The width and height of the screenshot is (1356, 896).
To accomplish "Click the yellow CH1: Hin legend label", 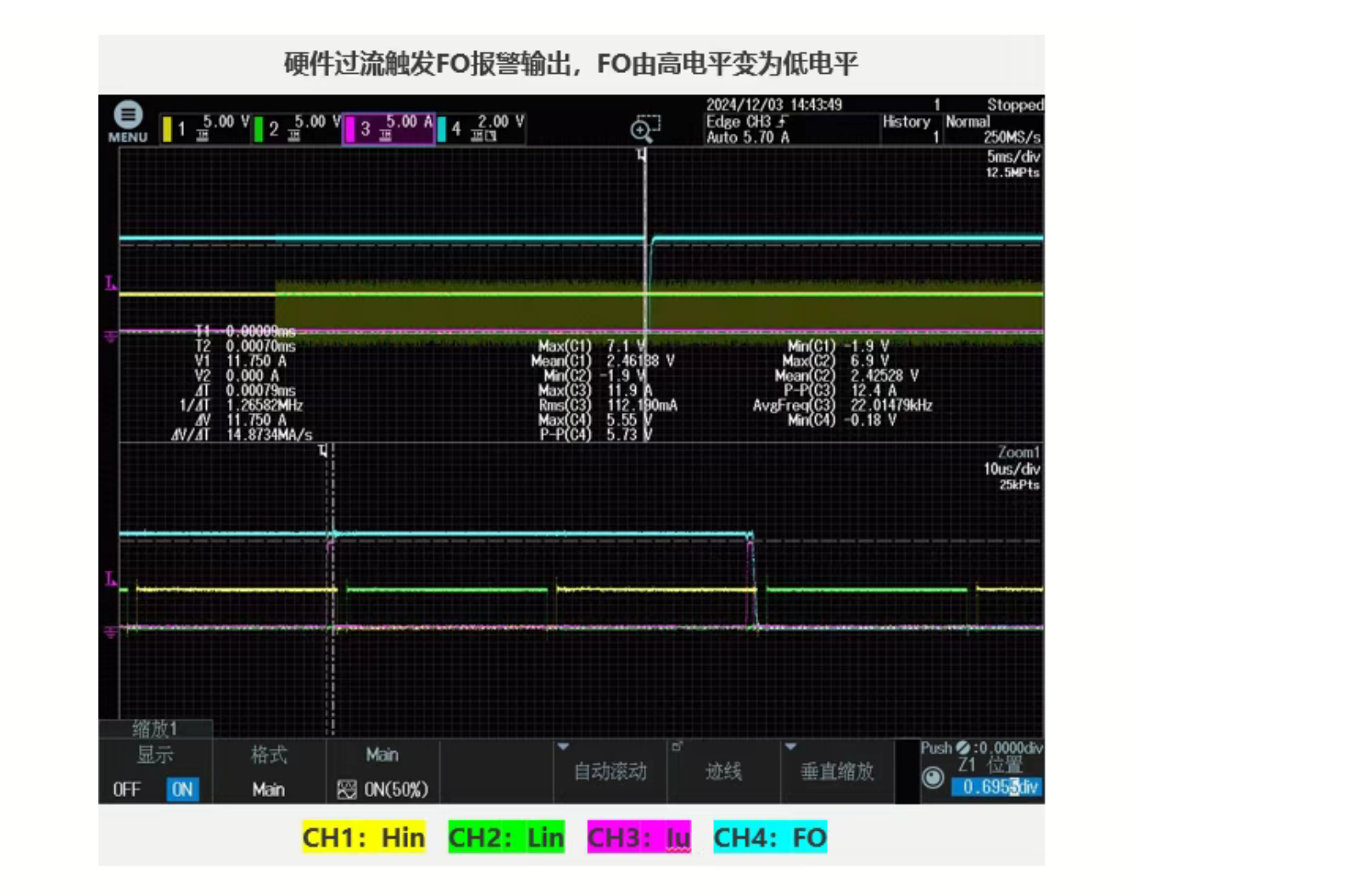I will tap(364, 838).
